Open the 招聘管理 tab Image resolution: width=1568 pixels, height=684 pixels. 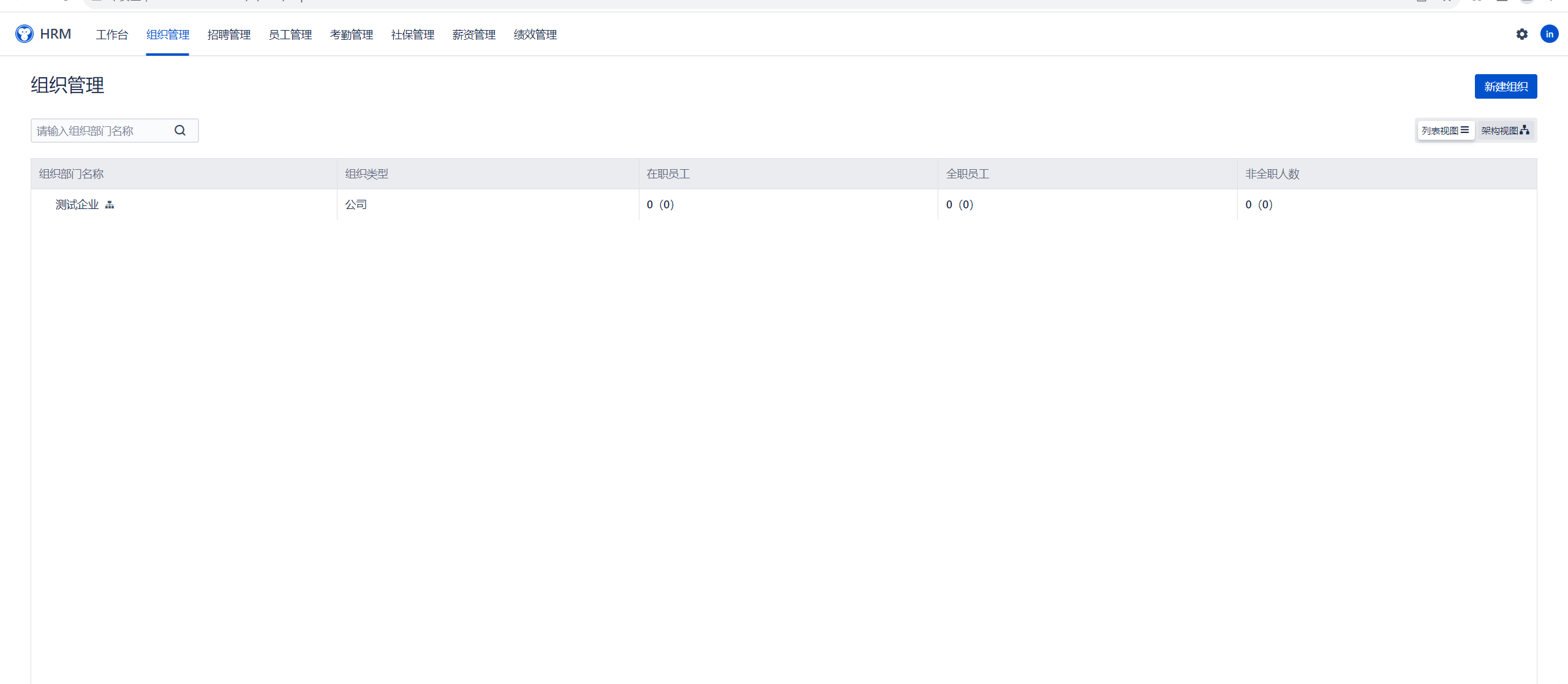coord(229,35)
